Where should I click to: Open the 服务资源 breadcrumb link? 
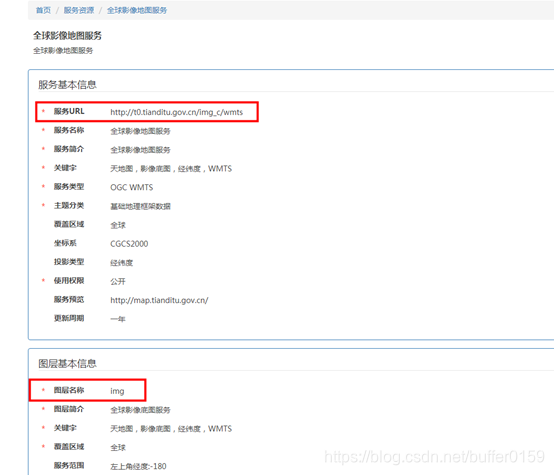[79, 10]
